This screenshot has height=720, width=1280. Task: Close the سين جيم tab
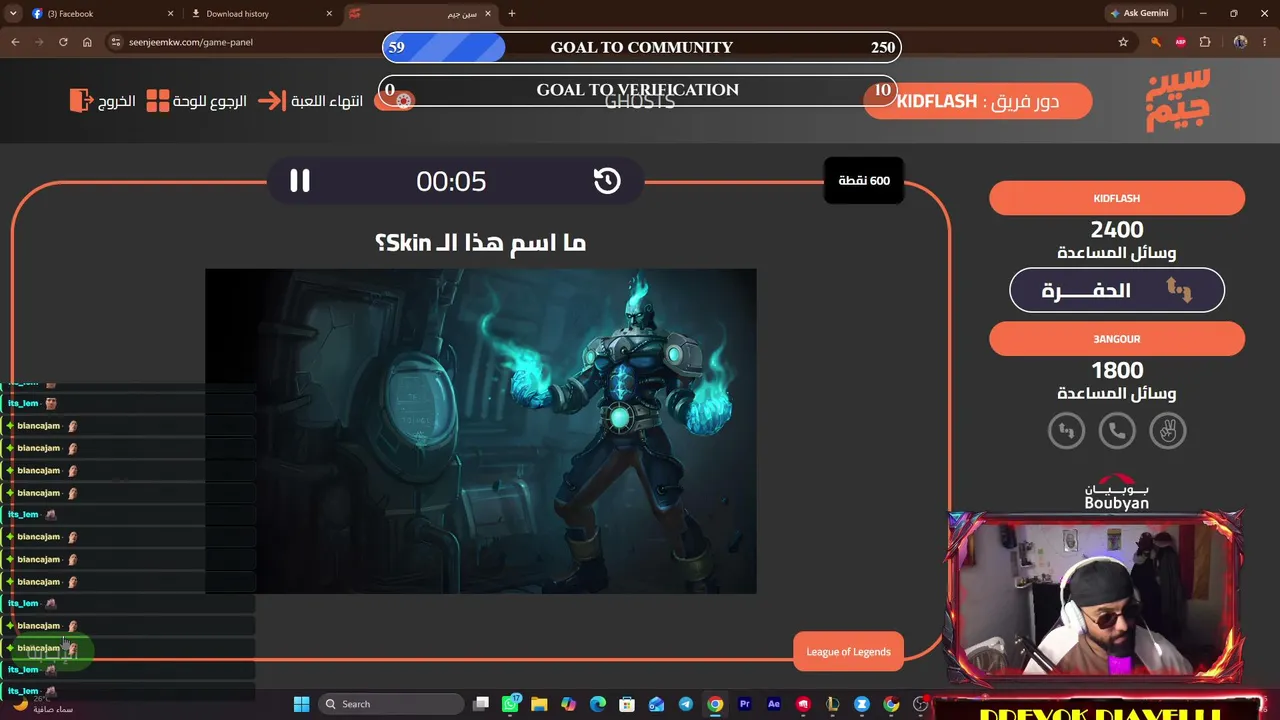pyautogui.click(x=487, y=14)
